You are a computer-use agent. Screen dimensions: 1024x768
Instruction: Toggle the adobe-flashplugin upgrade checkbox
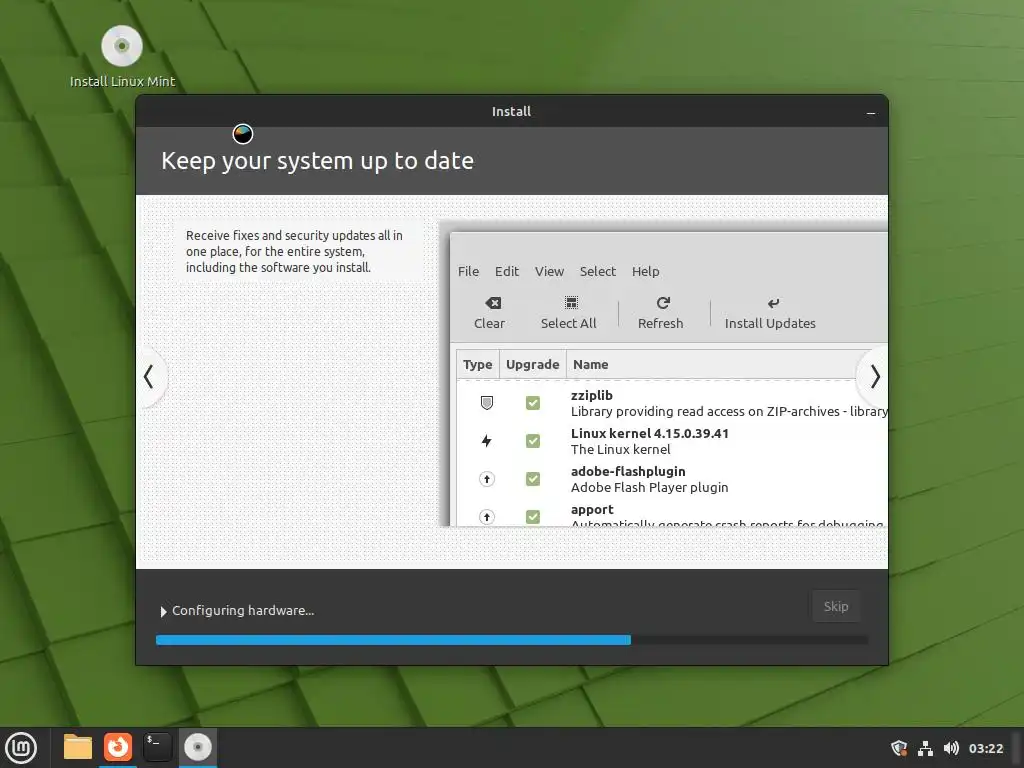[533, 479]
